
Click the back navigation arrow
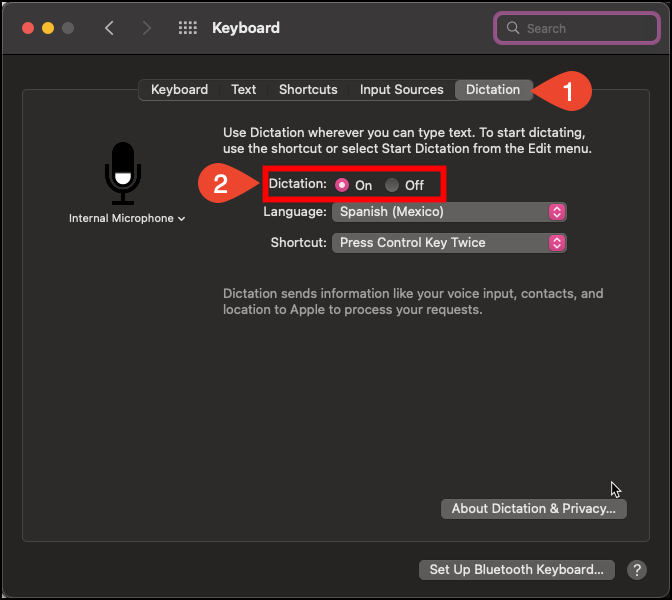[110, 28]
